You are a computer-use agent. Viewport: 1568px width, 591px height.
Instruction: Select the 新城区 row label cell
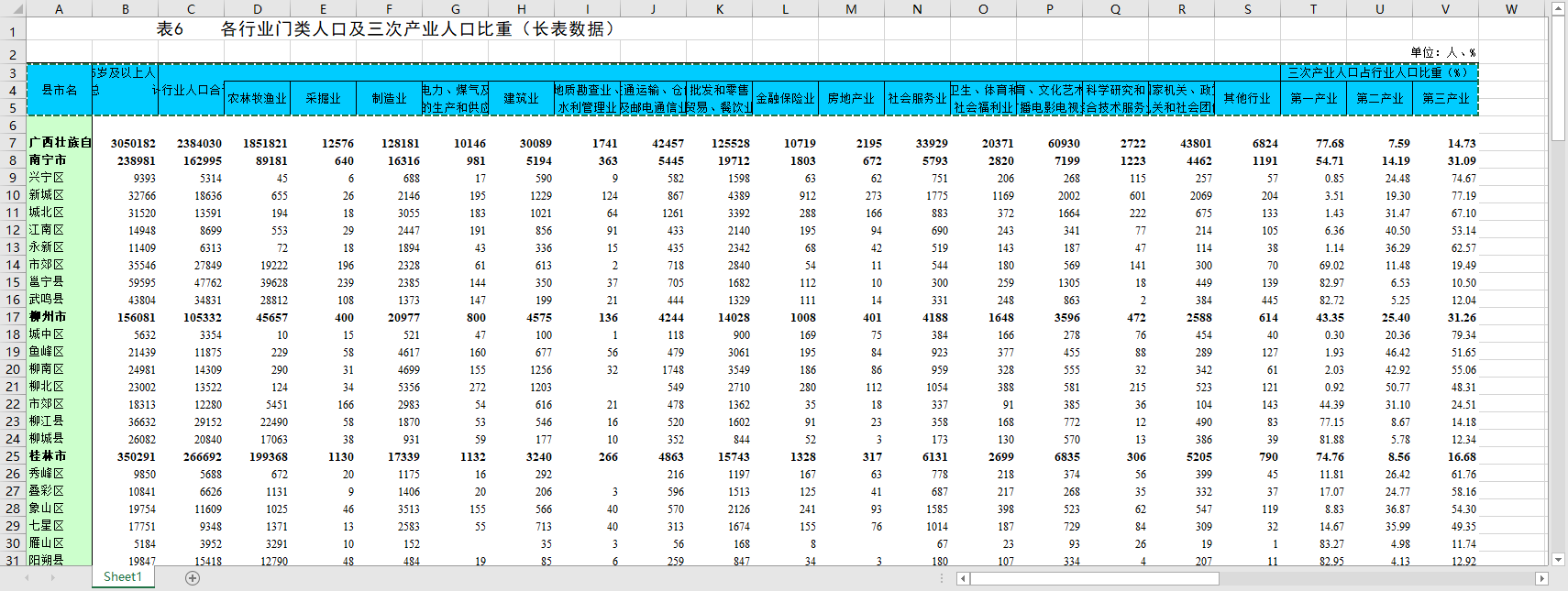click(x=60, y=195)
